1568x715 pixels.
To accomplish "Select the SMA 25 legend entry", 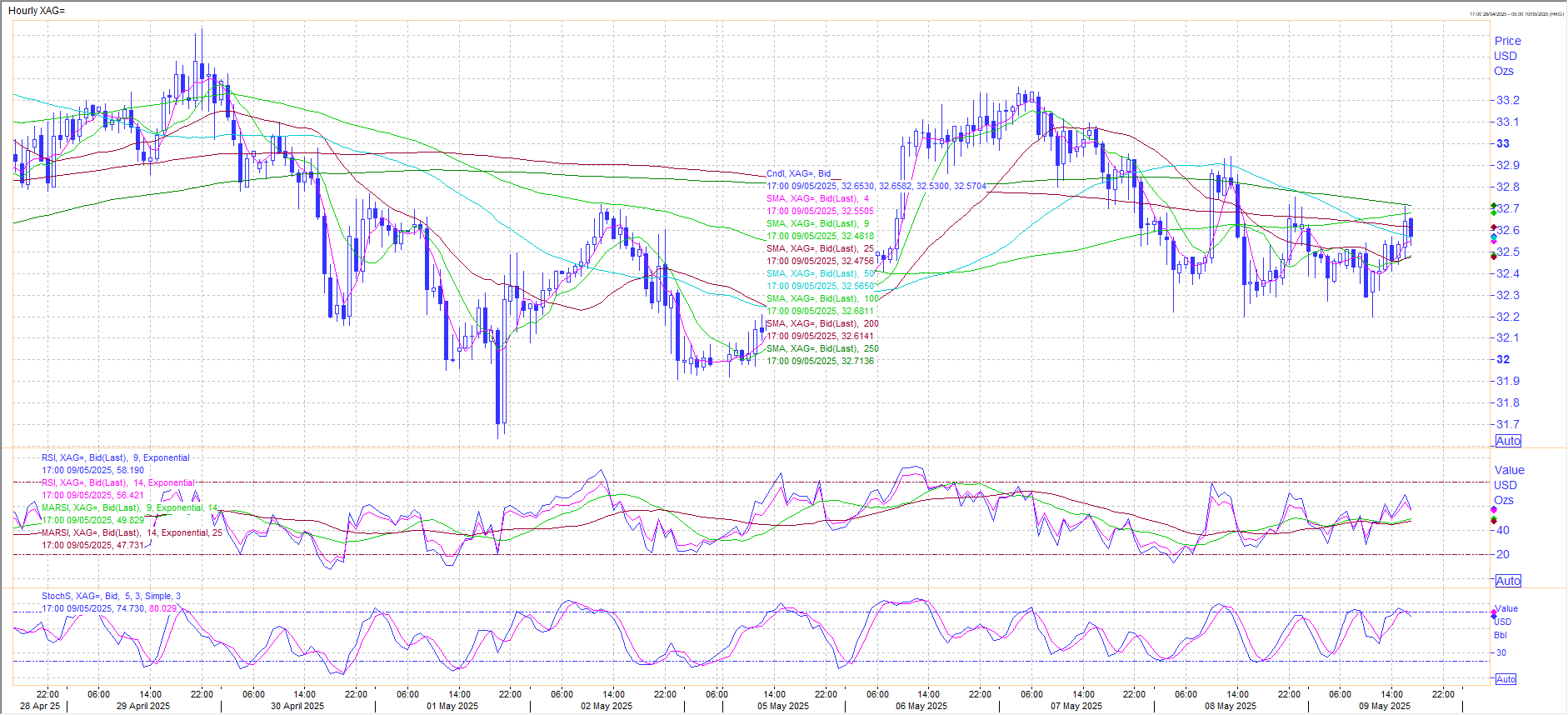I will [x=820, y=248].
